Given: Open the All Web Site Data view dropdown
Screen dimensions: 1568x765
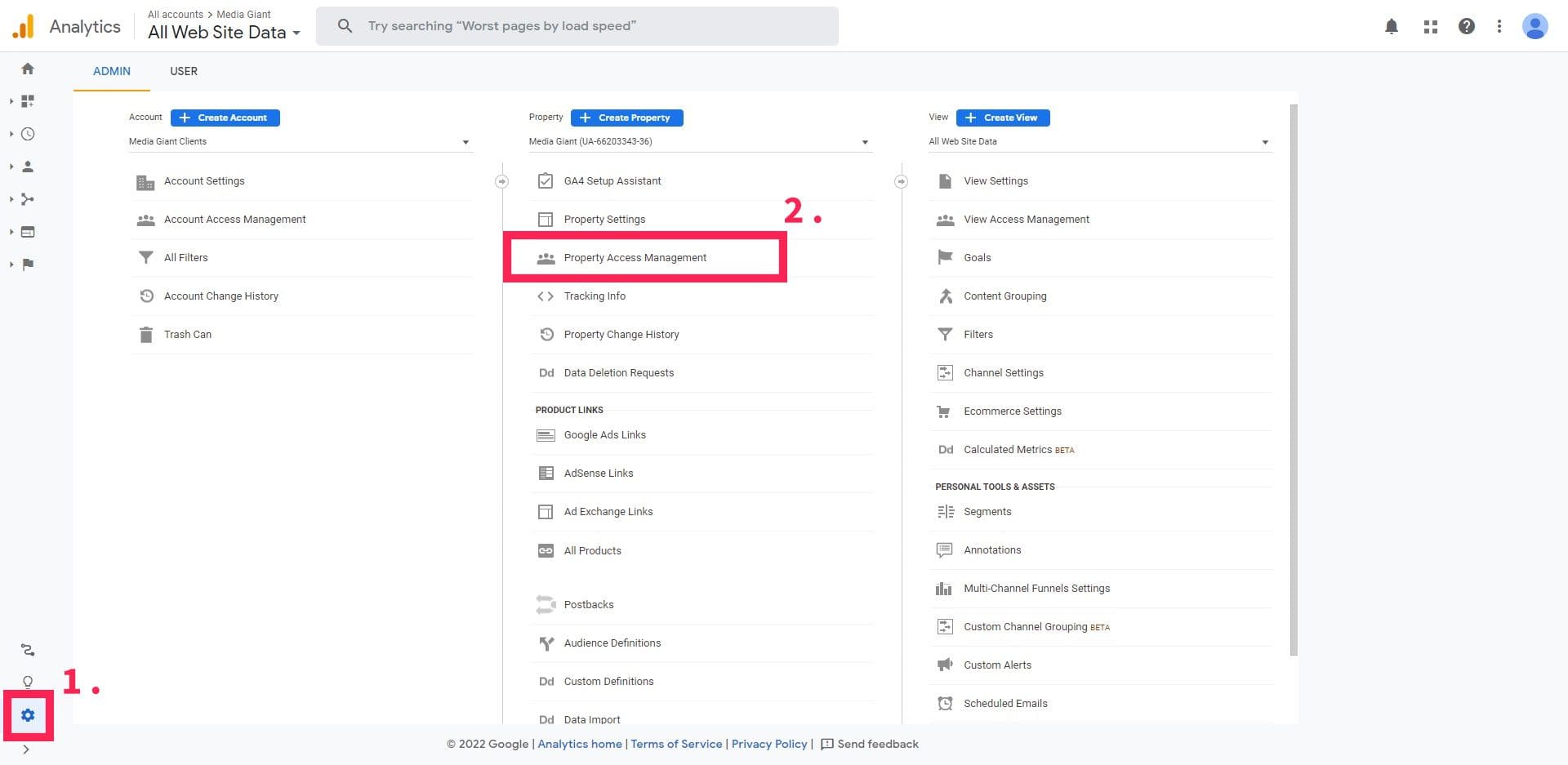Looking at the screenshot, I should (1100, 142).
